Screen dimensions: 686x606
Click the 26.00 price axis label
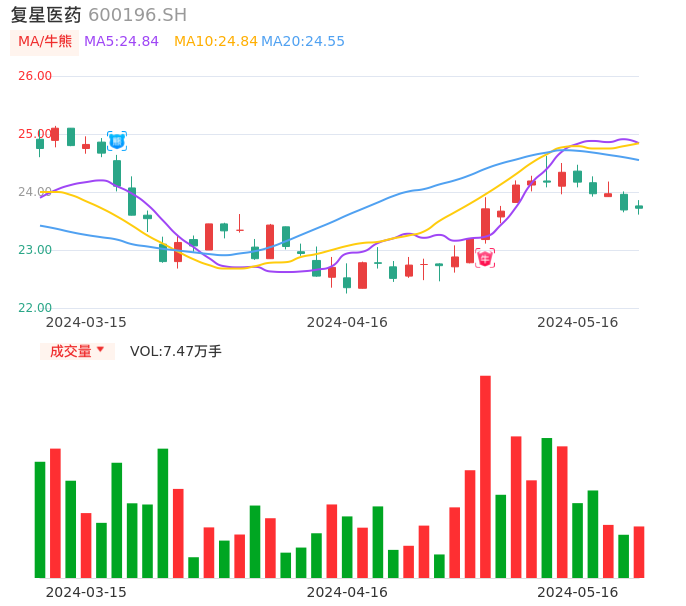[35, 76]
